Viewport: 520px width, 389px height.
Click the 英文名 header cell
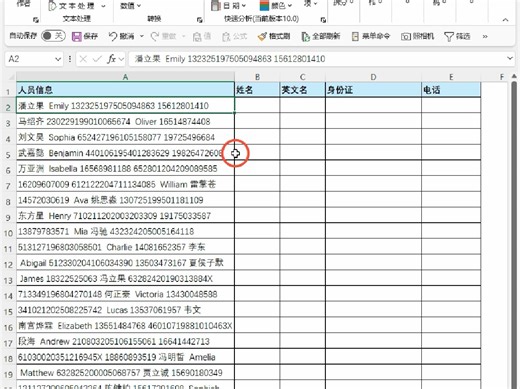pyautogui.click(x=303, y=90)
